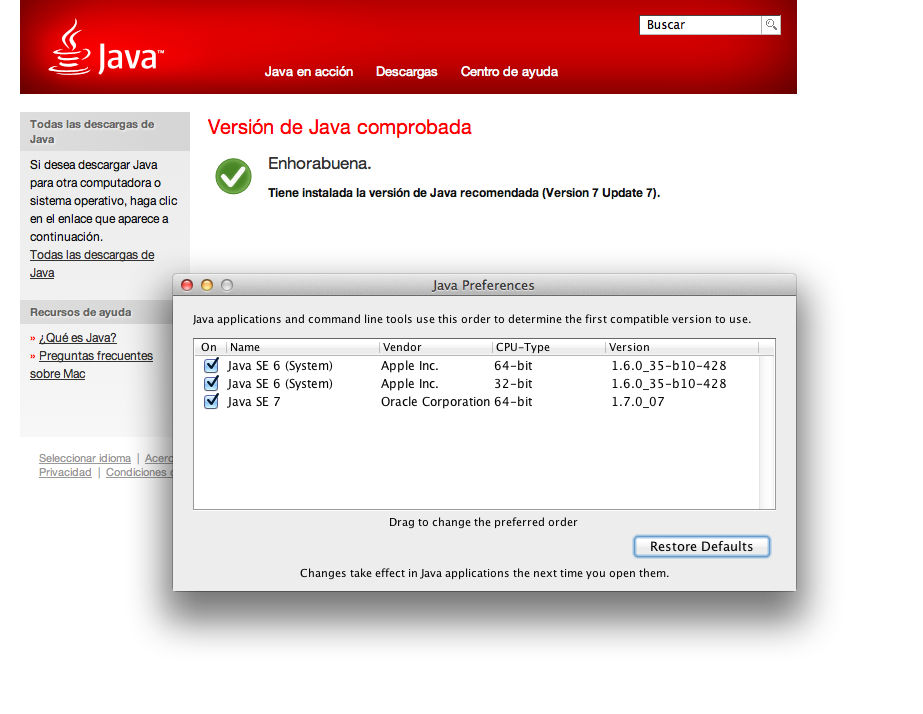Minimize the Java Preferences window
923x714 pixels.
tap(207, 285)
